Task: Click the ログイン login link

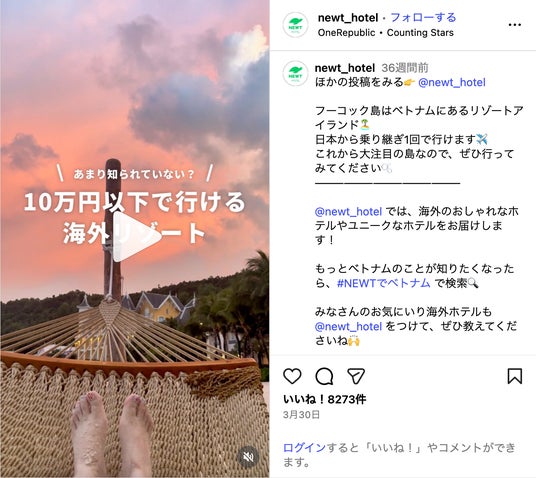Action: (x=304, y=448)
